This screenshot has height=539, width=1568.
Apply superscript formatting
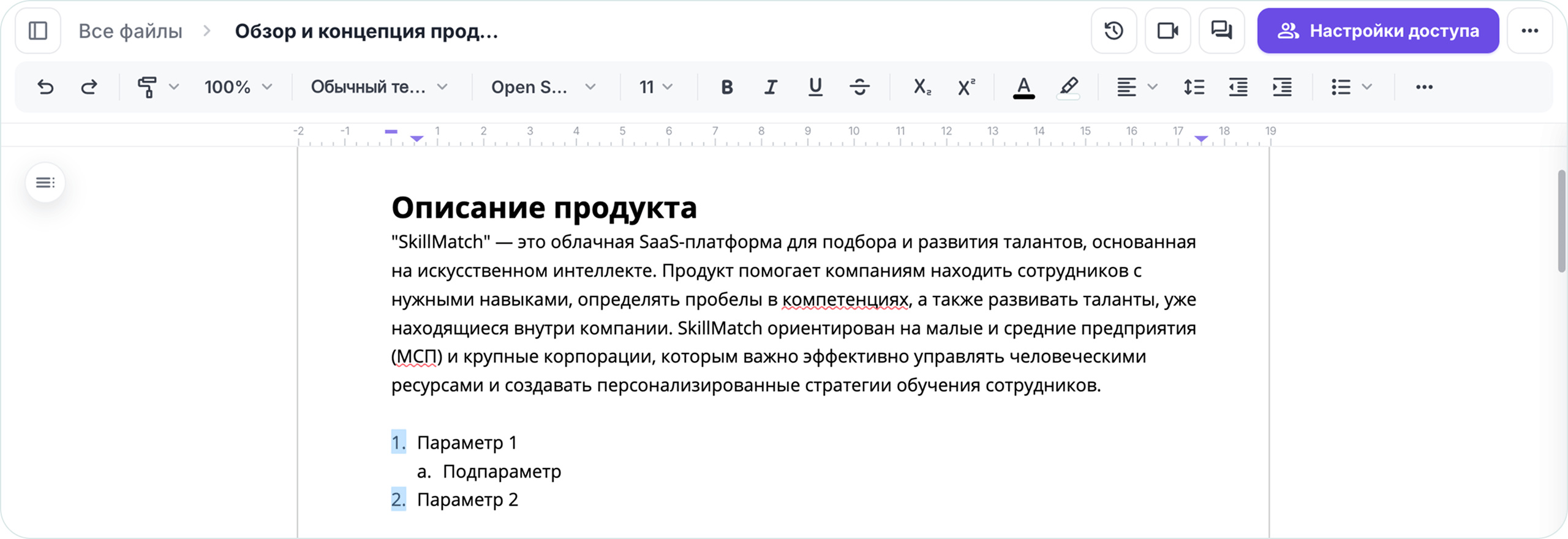click(x=966, y=87)
